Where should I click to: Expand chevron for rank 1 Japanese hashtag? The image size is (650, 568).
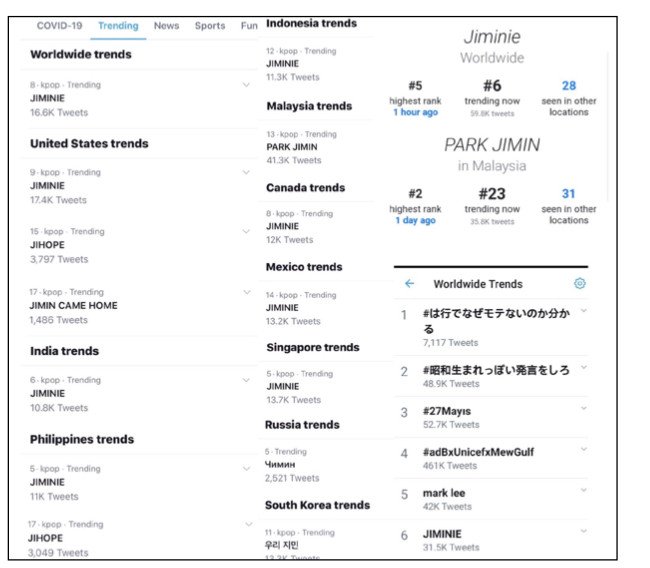(x=584, y=311)
